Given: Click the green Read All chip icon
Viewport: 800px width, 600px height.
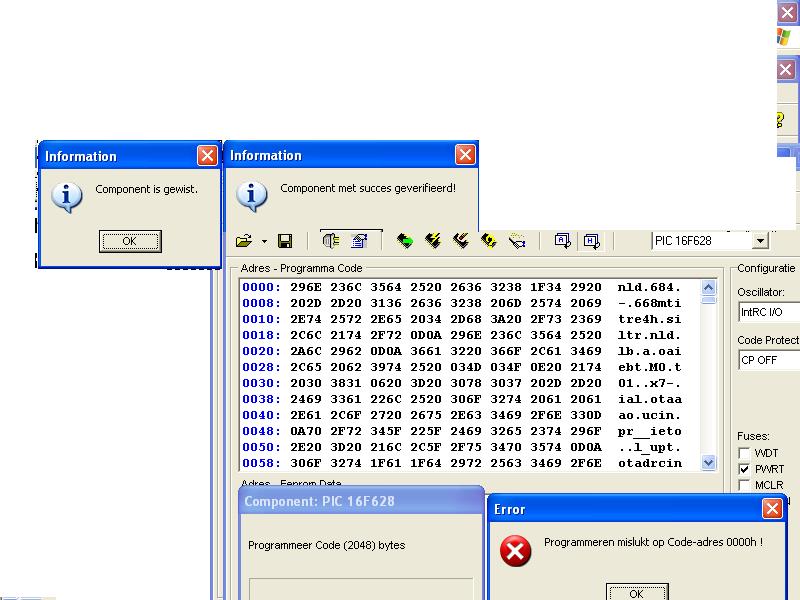Looking at the screenshot, I should (x=405, y=241).
